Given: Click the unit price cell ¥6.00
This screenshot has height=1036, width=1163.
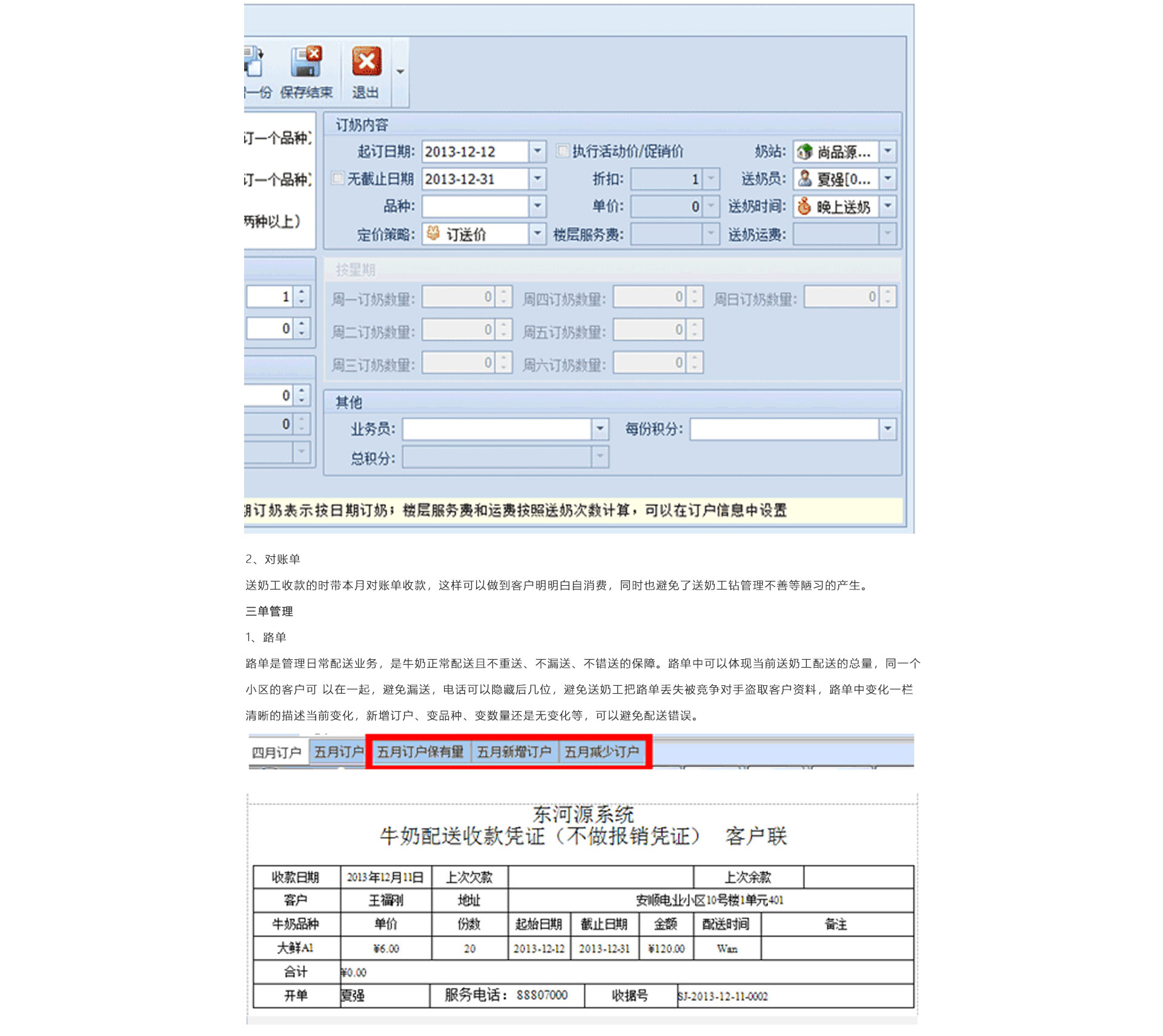Looking at the screenshot, I should tap(386, 948).
